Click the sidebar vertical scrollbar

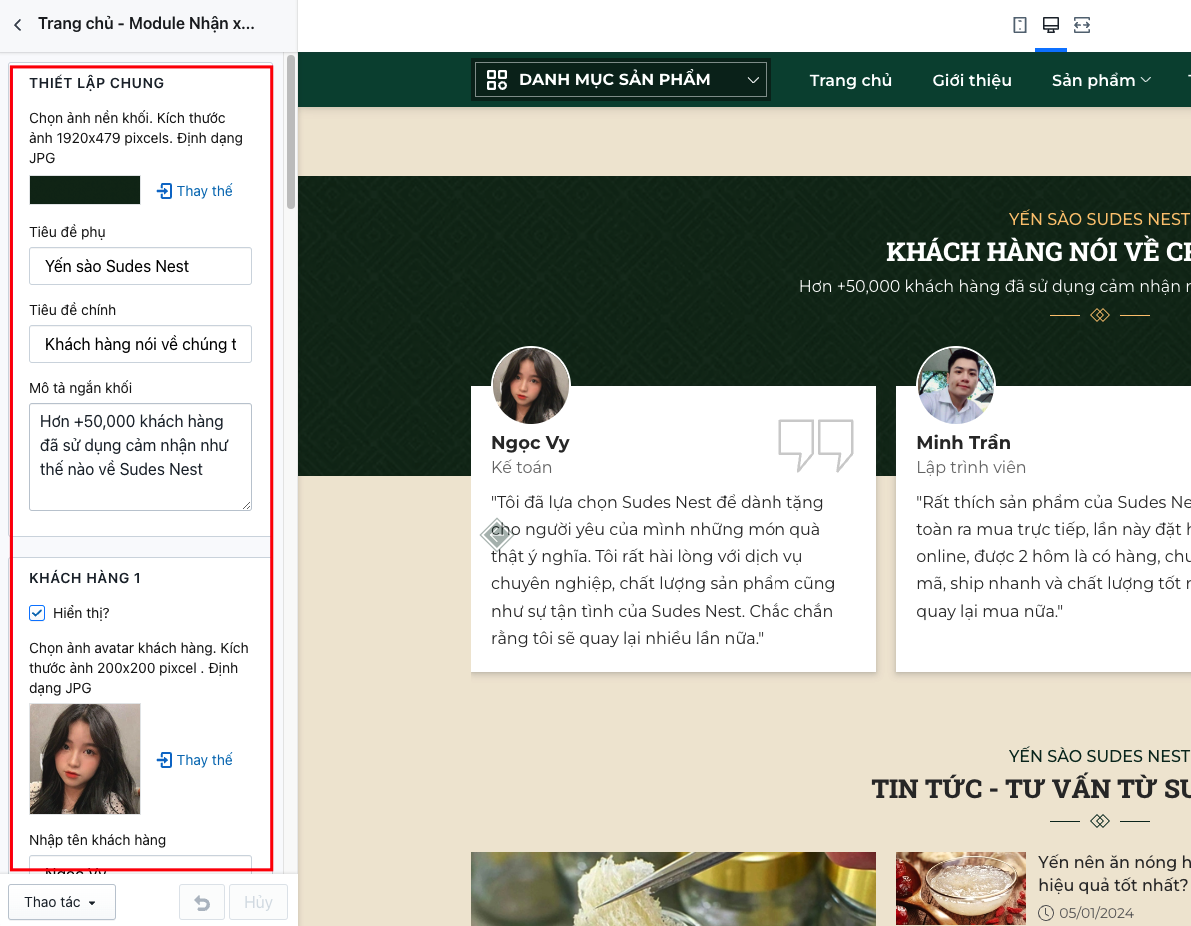pyautogui.click(x=291, y=131)
